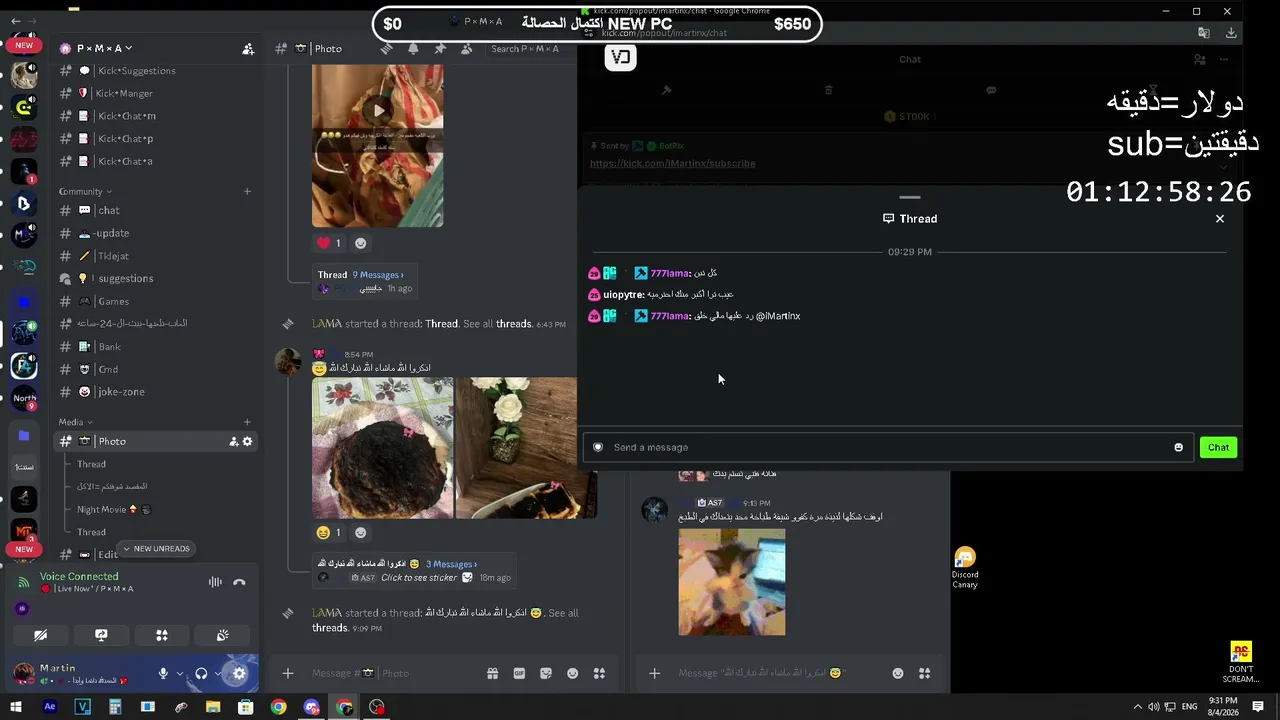Share your screen in voice panel
Viewport: 1280px width, 720px height.
pos(101,635)
